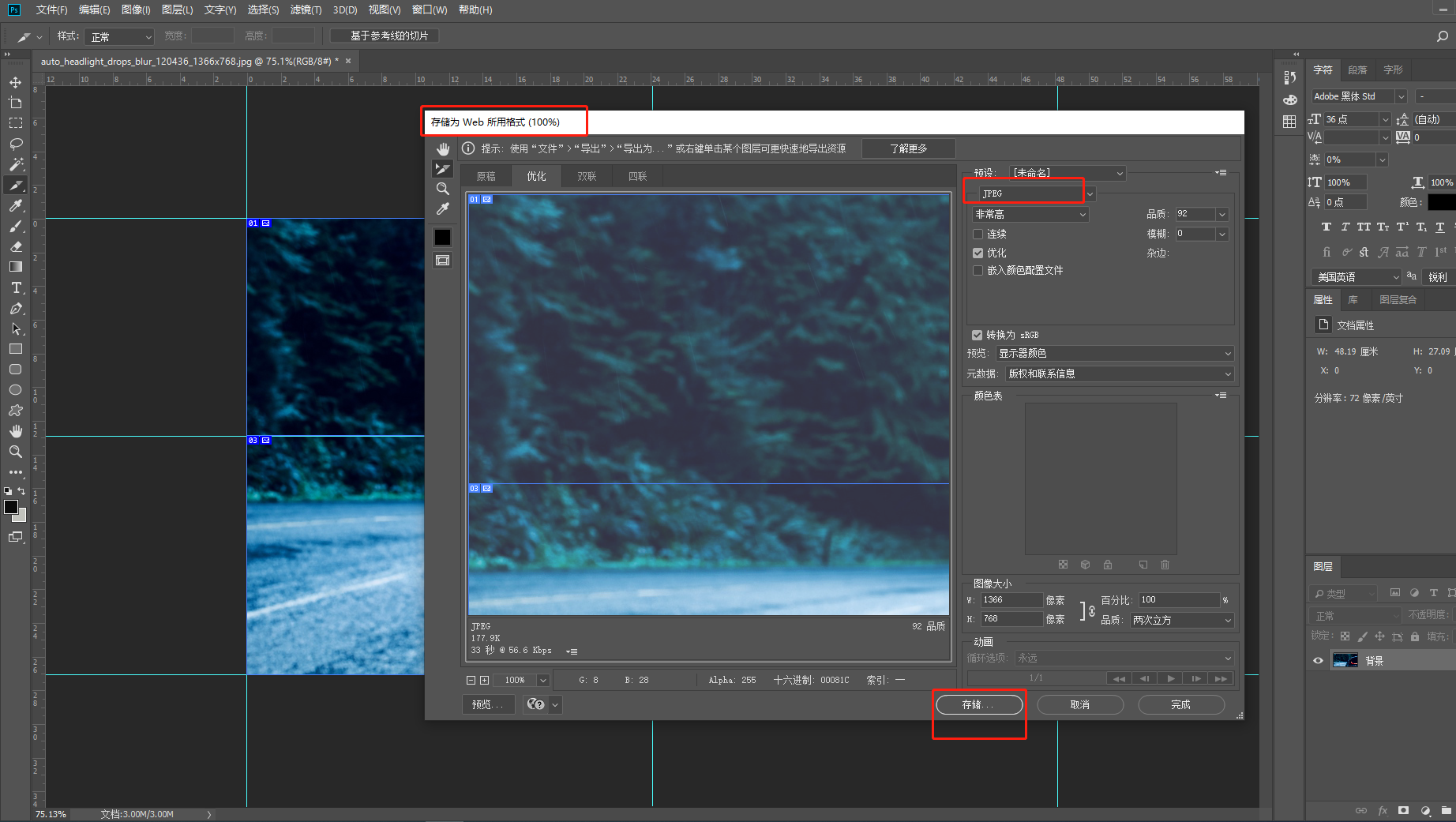Switch to the 原稿 preview tab
Viewport: 1456px width, 822px height.
(486, 177)
